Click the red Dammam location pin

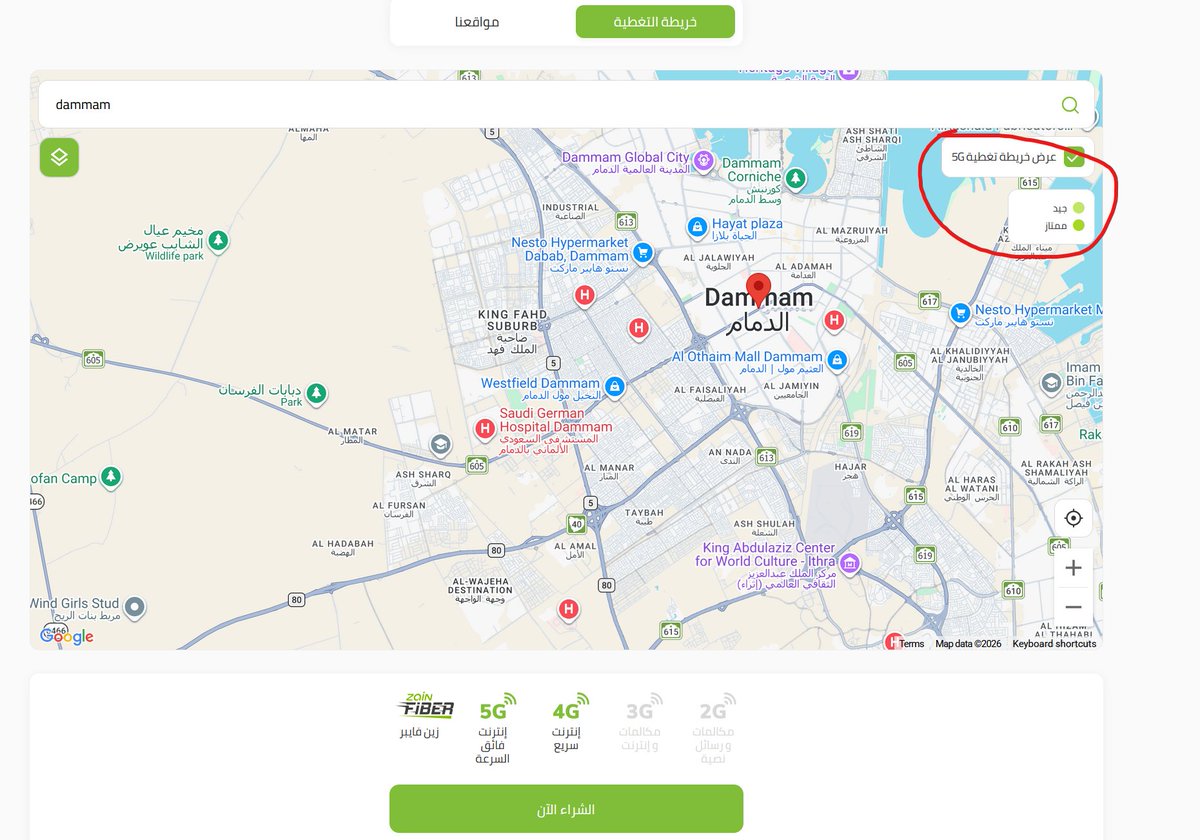pos(759,289)
